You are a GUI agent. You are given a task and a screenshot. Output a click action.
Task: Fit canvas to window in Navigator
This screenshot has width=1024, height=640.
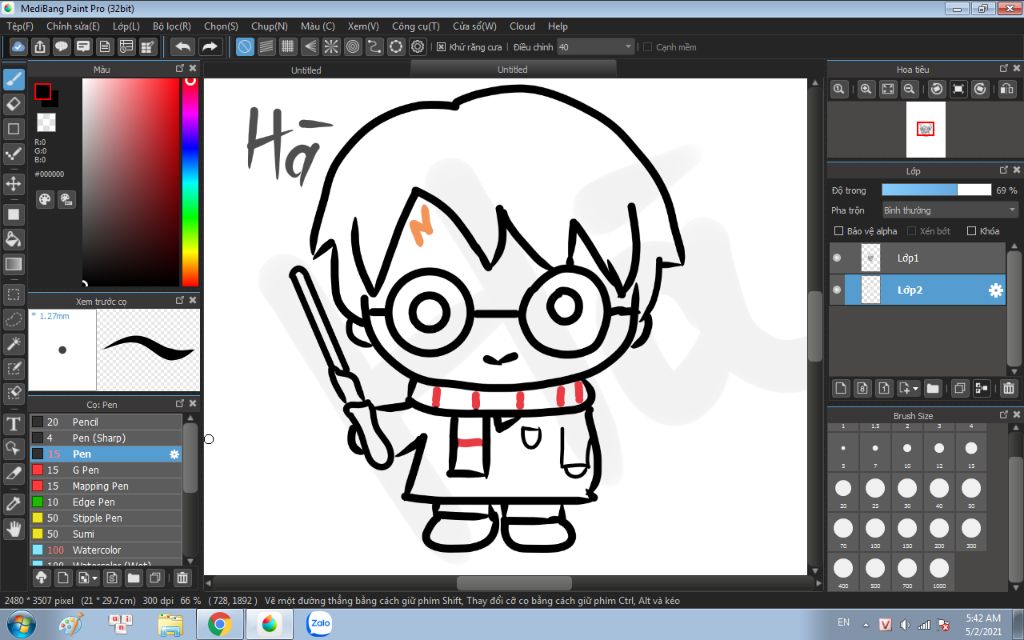pyautogui.click(x=888, y=89)
